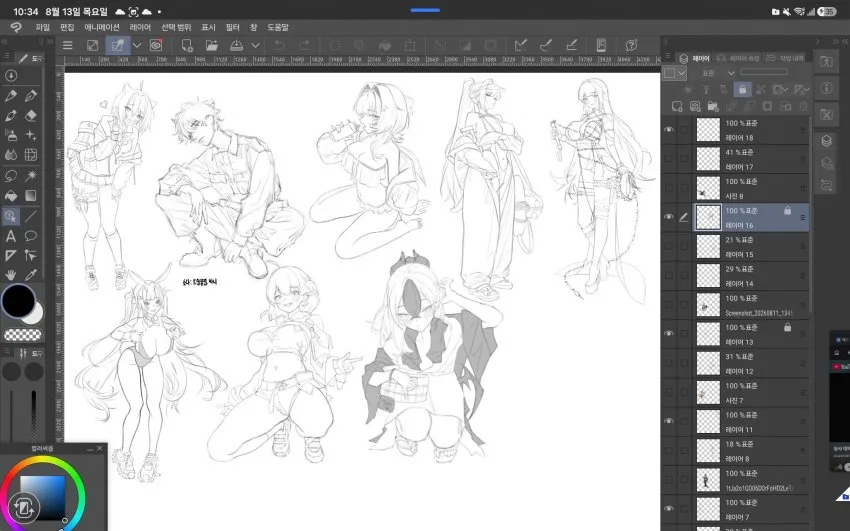
Task: Select the Balloon tool
Action: pyautogui.click(x=31, y=236)
